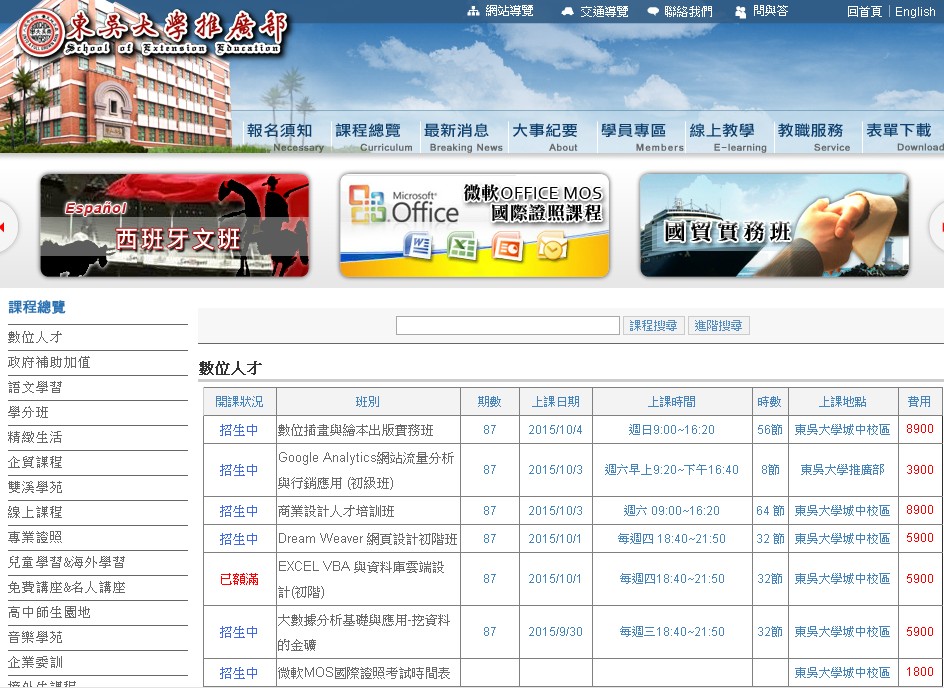Click the 2015/10/4 date cell
Viewport: 944px width, 688px height.
(555, 430)
